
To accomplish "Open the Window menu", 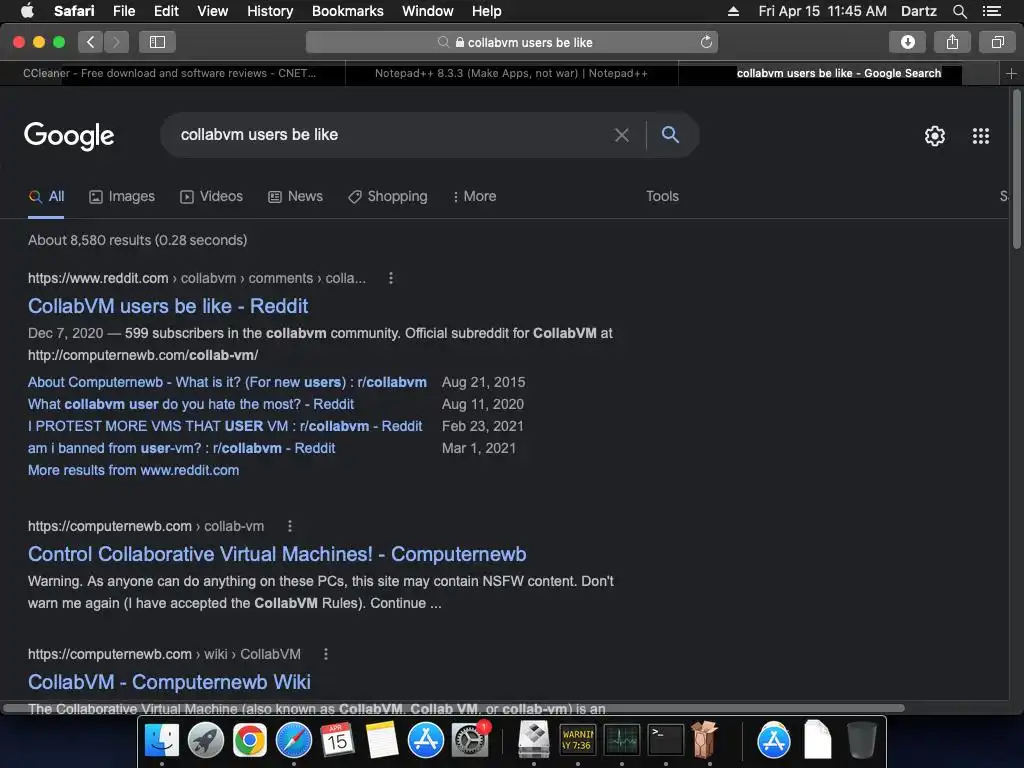I will 428,11.
